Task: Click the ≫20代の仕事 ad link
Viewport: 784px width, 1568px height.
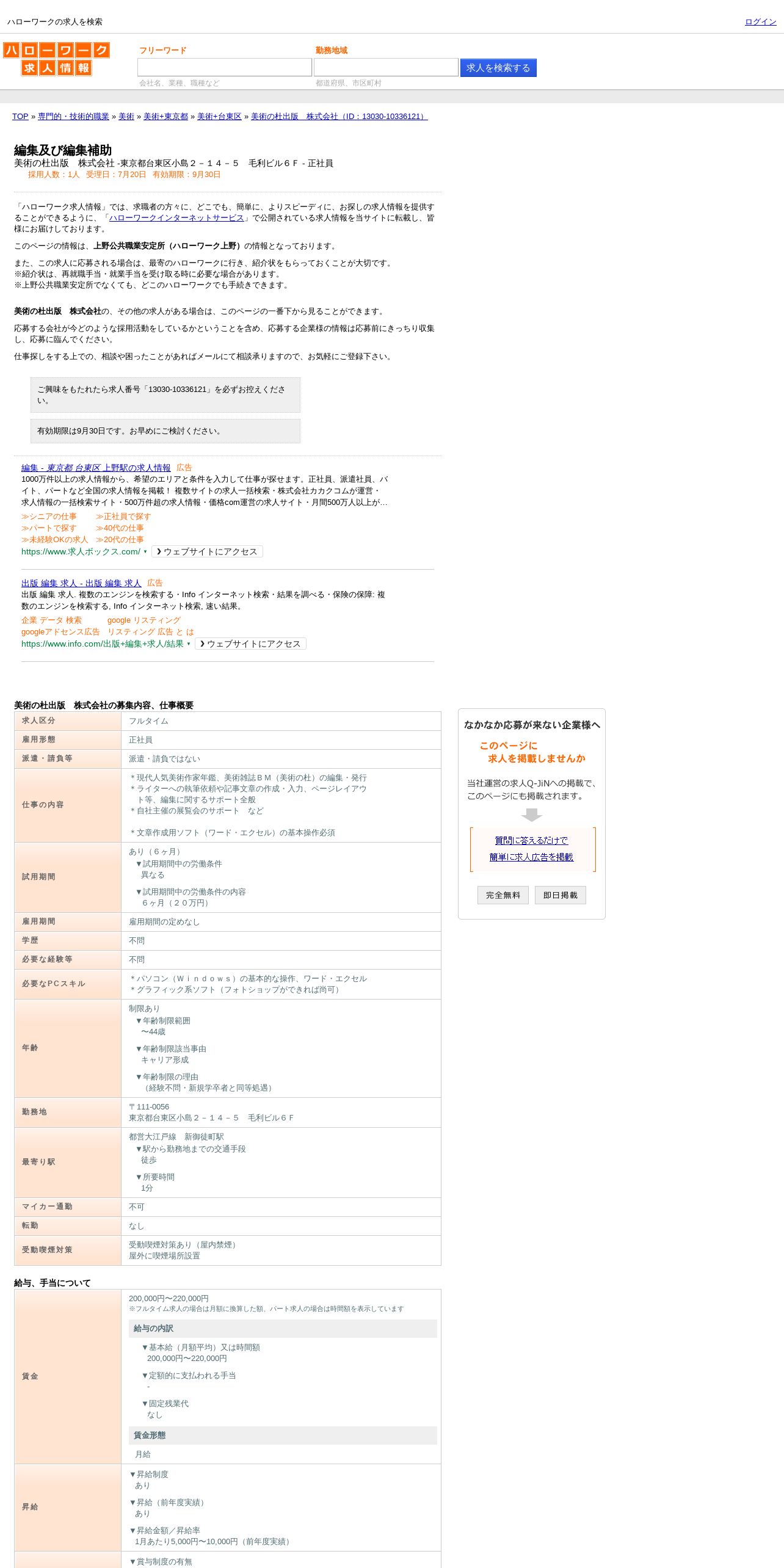Action: tap(120, 540)
